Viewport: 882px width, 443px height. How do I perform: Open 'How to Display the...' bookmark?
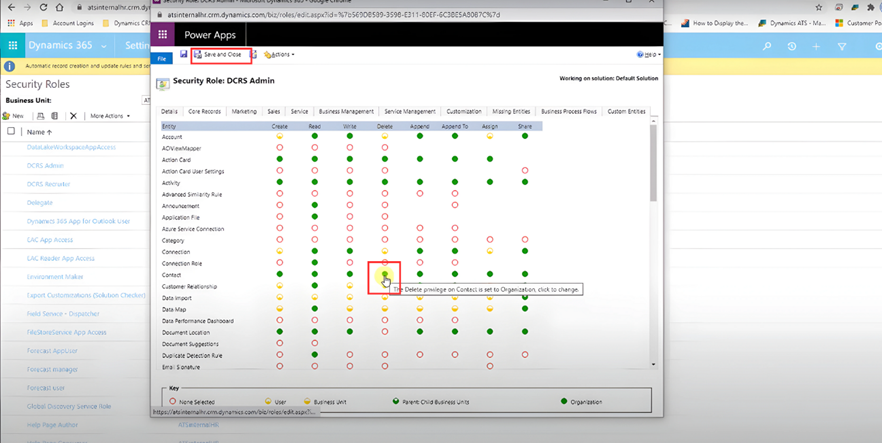pyautogui.click(x=714, y=24)
